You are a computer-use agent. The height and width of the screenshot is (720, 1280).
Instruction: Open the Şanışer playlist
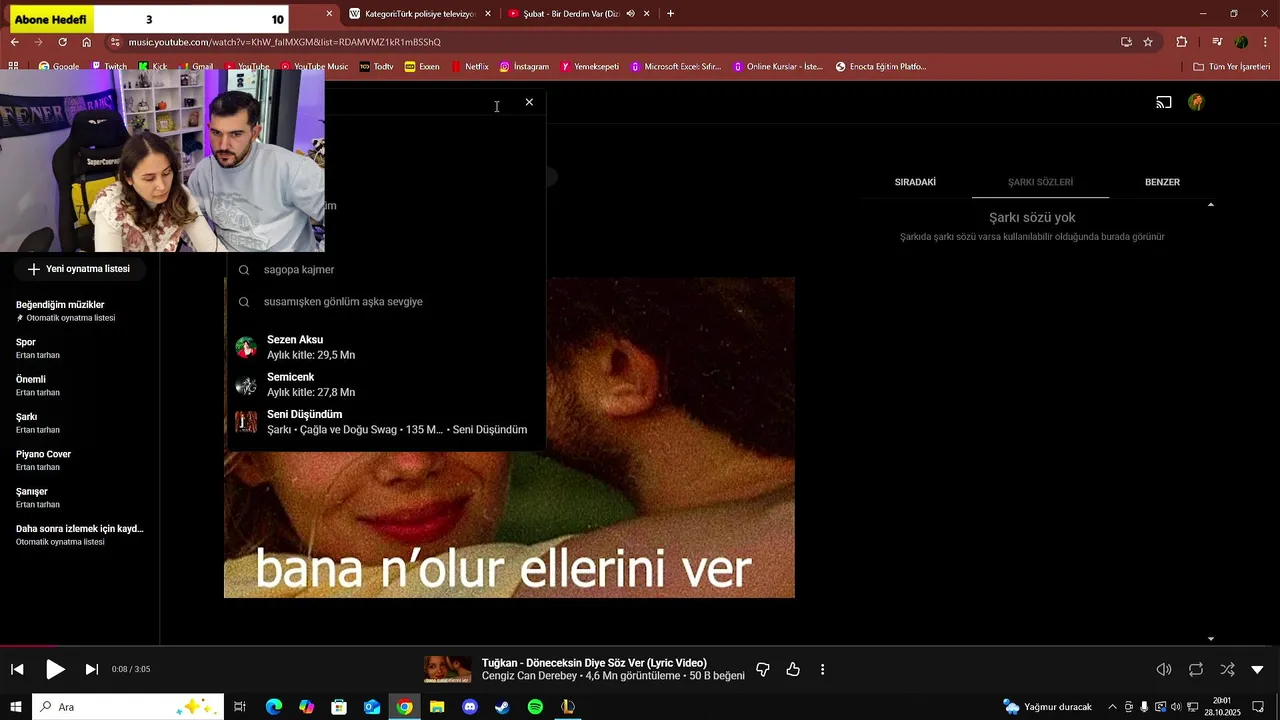click(80, 498)
